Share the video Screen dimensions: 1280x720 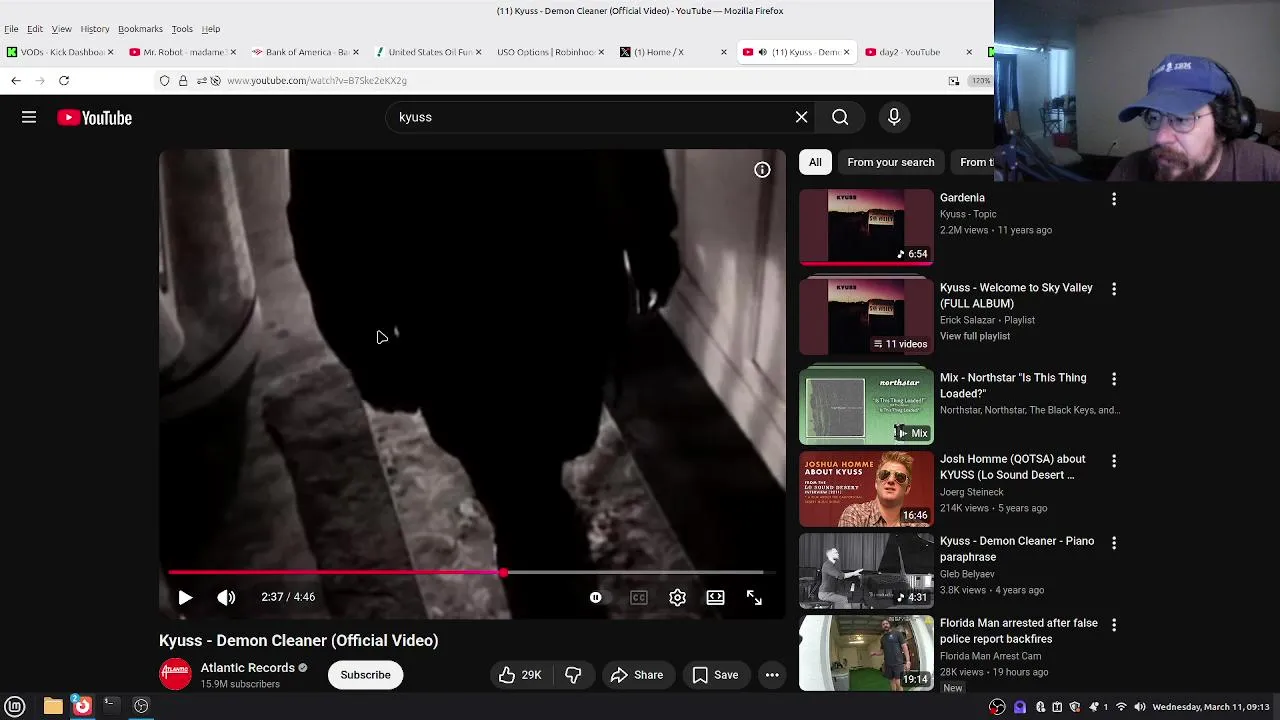[637, 675]
